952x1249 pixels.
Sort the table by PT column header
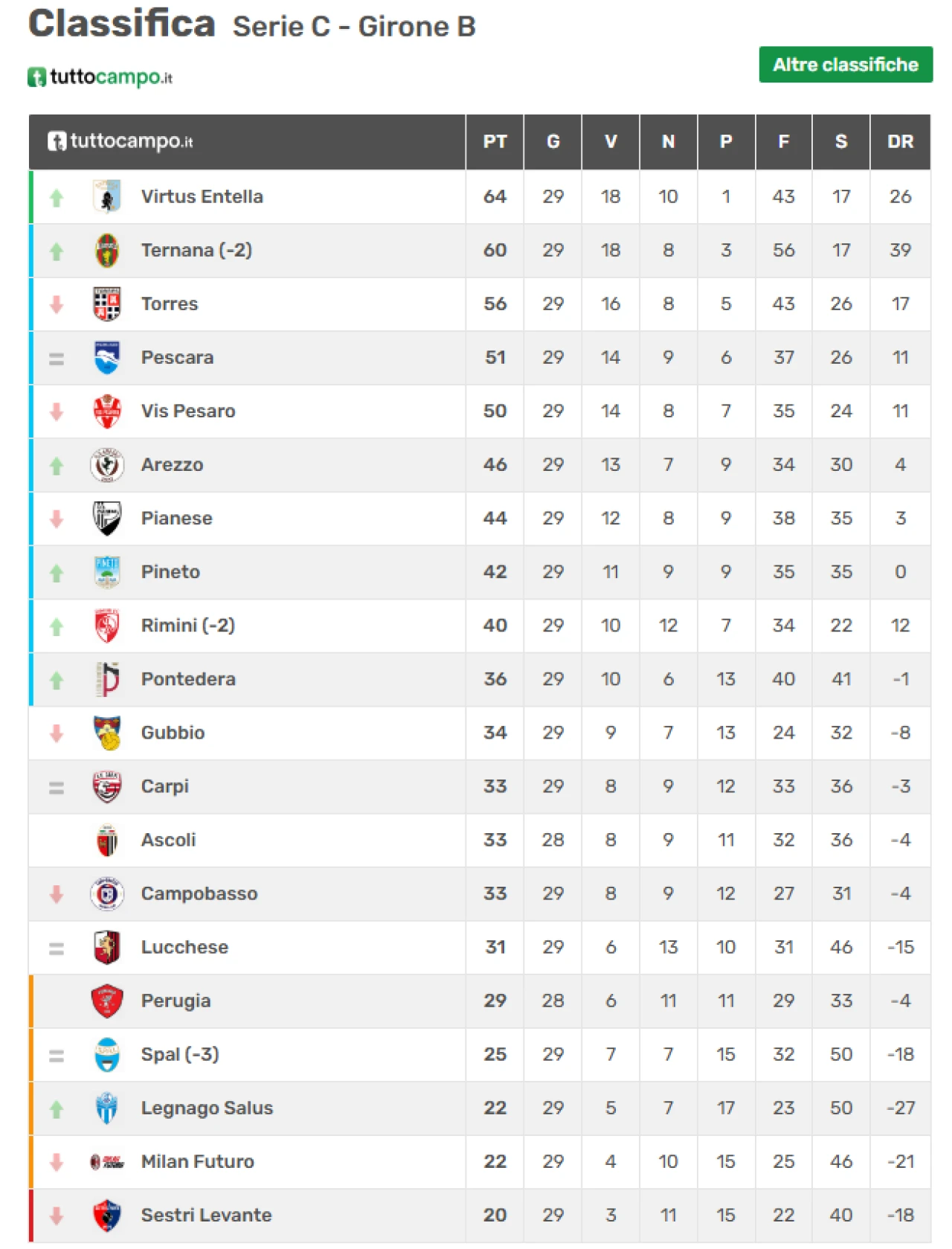(x=495, y=141)
